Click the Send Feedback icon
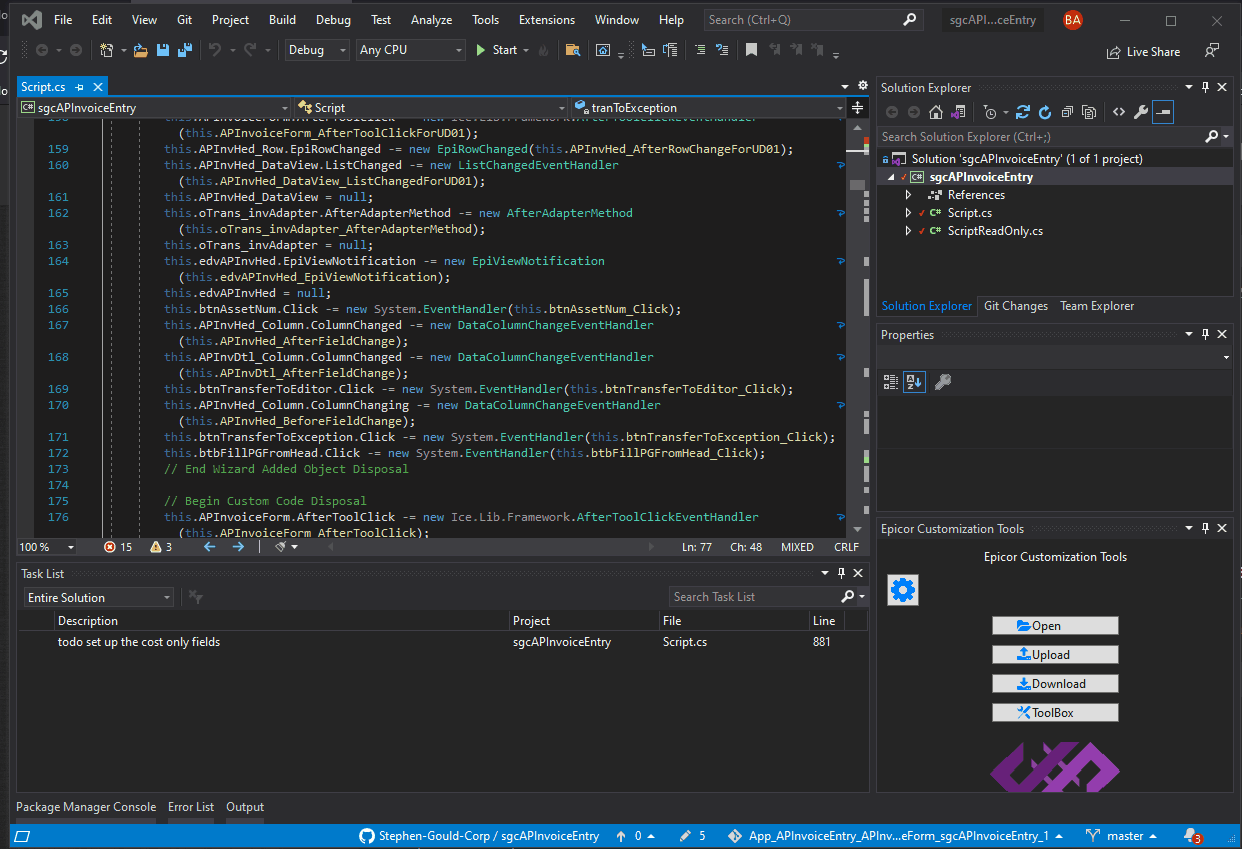Image resolution: width=1242 pixels, height=849 pixels. (x=1212, y=51)
